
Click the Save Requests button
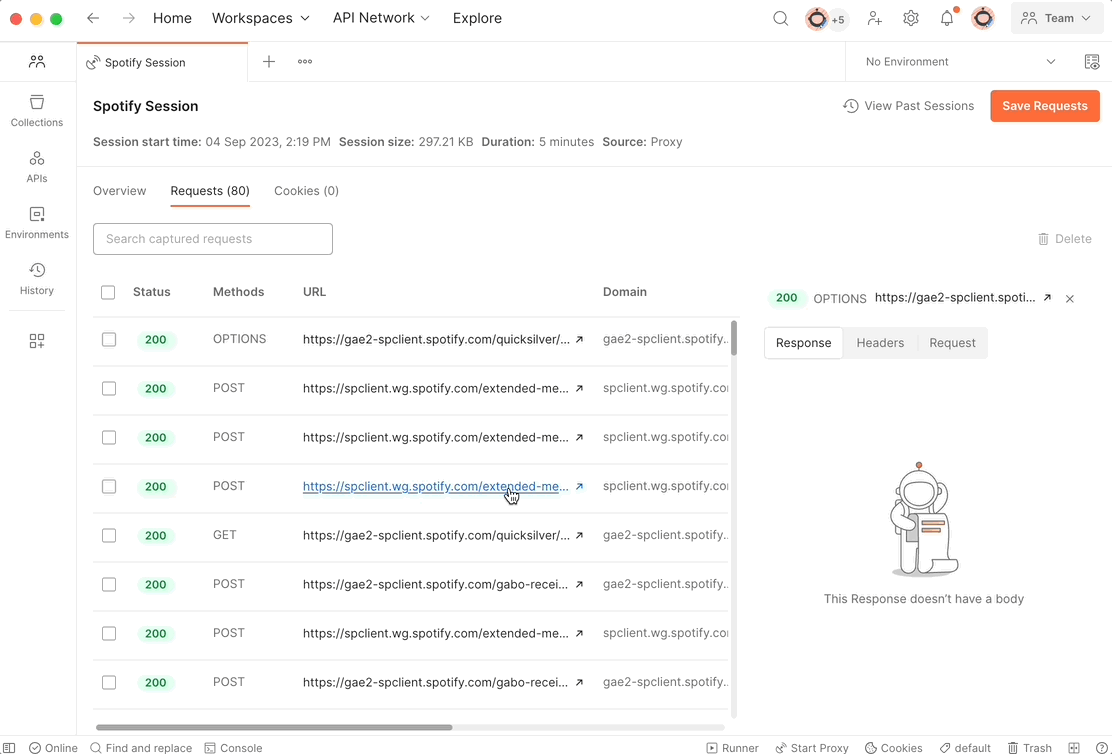1045,106
